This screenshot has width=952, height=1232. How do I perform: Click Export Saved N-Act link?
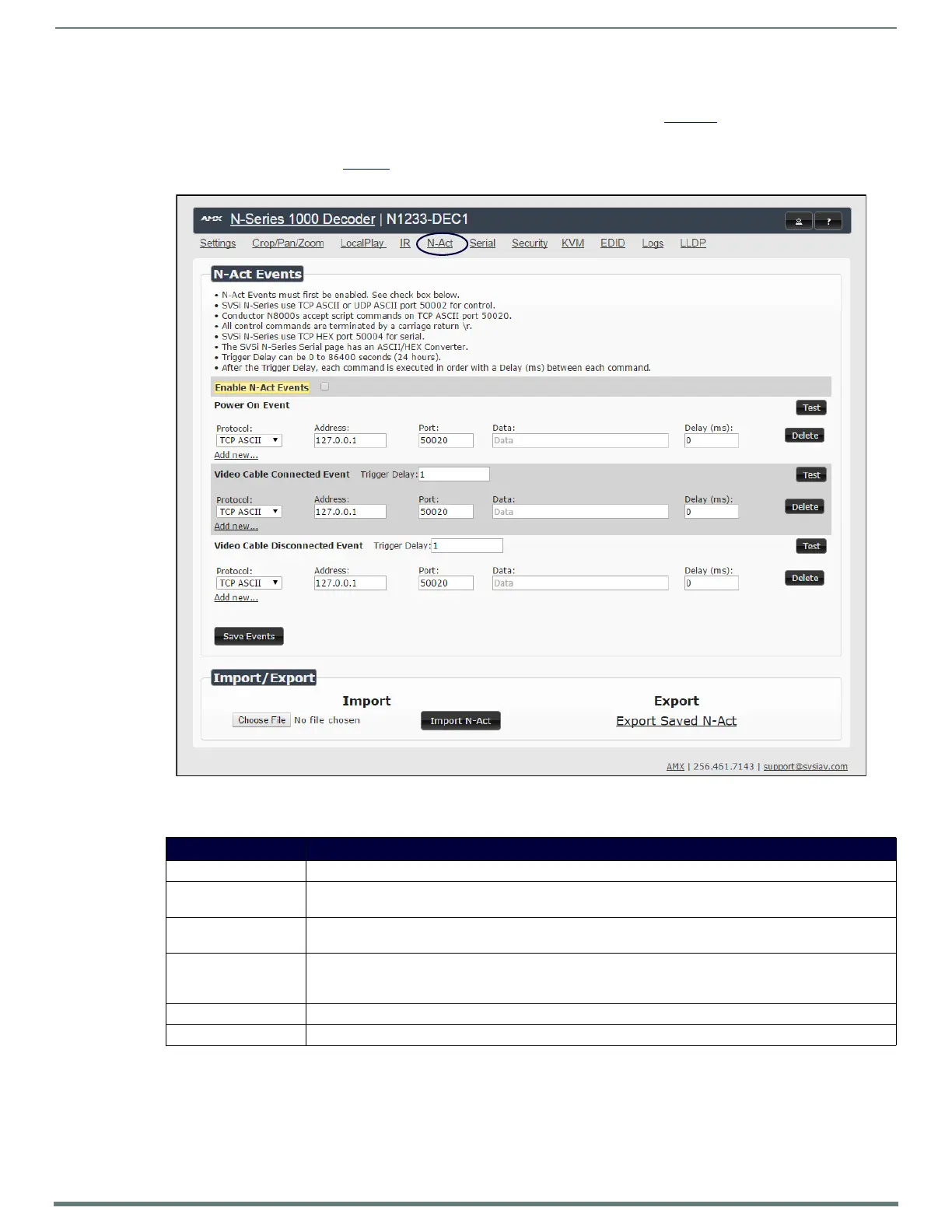click(x=676, y=721)
